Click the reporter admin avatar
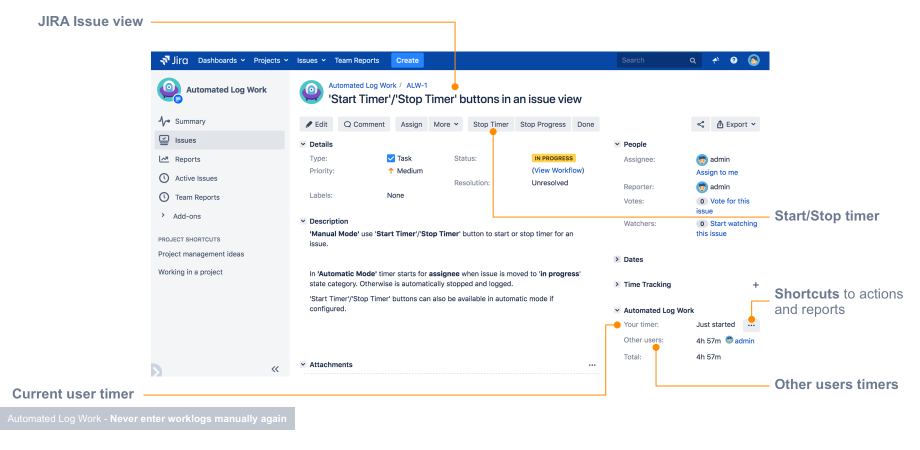920x450 pixels. 702,187
